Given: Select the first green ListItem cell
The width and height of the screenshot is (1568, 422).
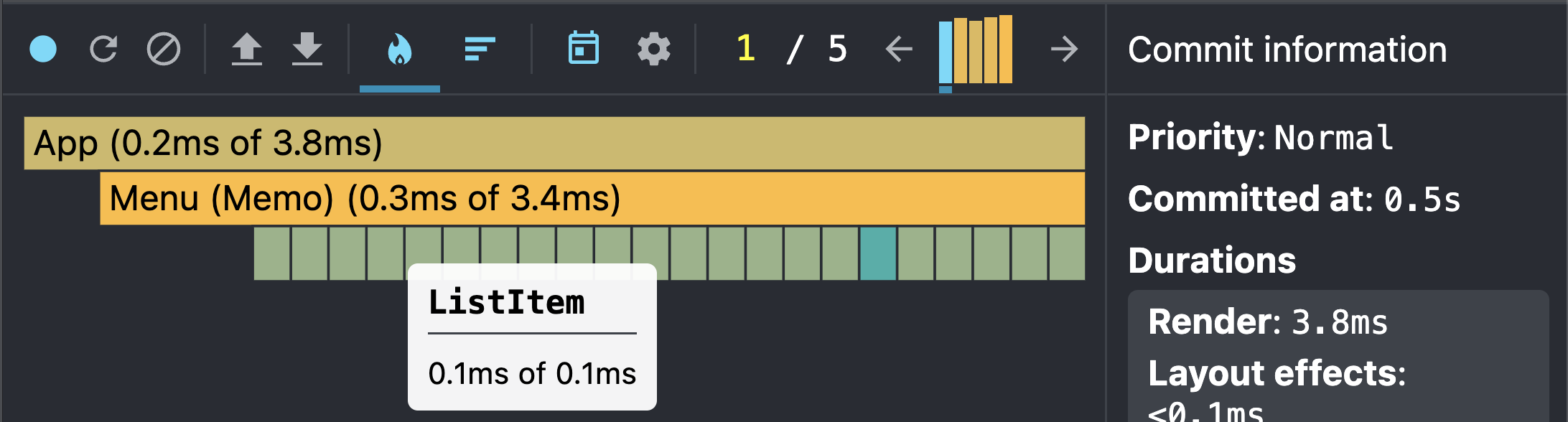Looking at the screenshot, I should (272, 254).
